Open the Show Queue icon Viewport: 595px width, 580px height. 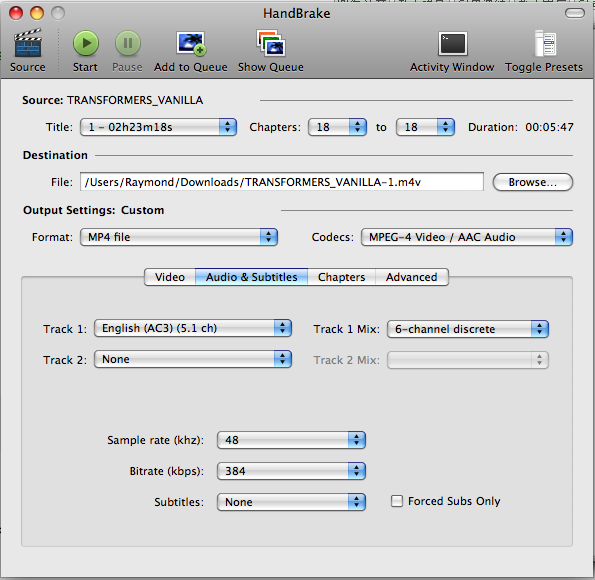tap(271, 43)
